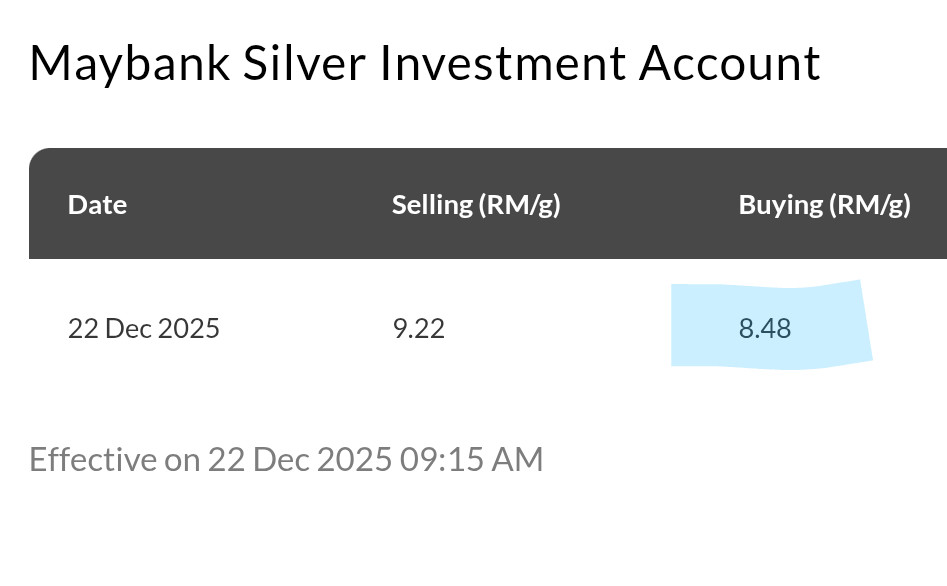This screenshot has width=947, height=586.
Task: Select the 9.22 selling price value
Action: pyautogui.click(x=418, y=329)
